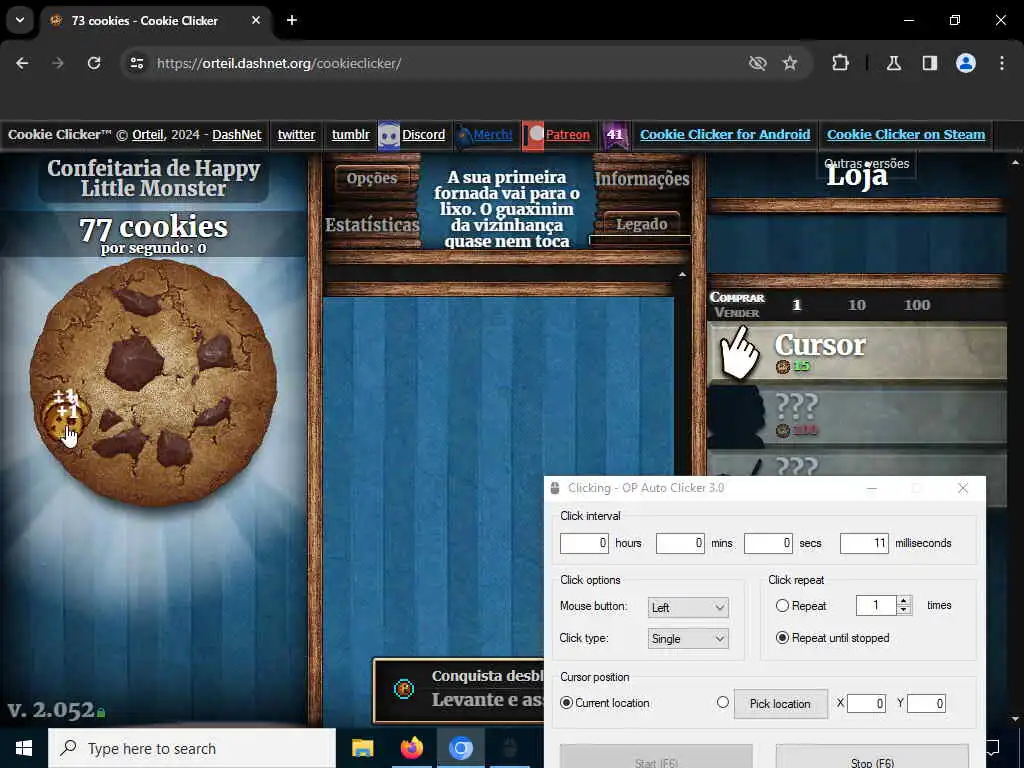The width and height of the screenshot is (1024, 768).
Task: Click the milliseconds interval field
Action: point(864,543)
